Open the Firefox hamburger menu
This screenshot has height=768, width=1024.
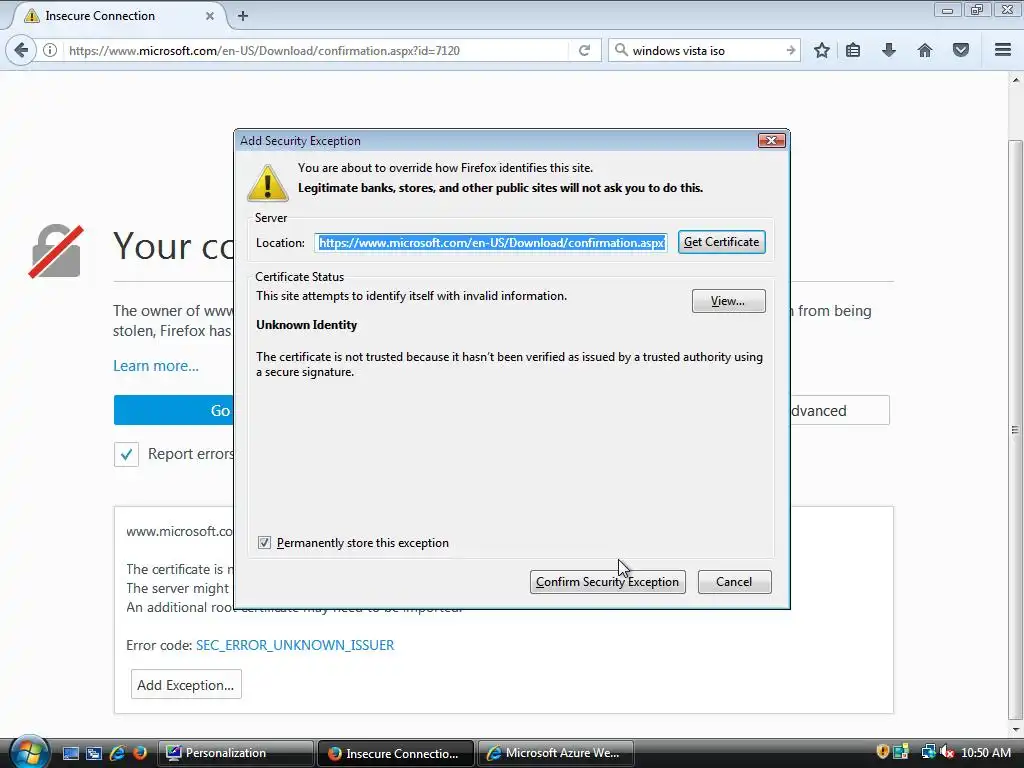[x=1003, y=50]
